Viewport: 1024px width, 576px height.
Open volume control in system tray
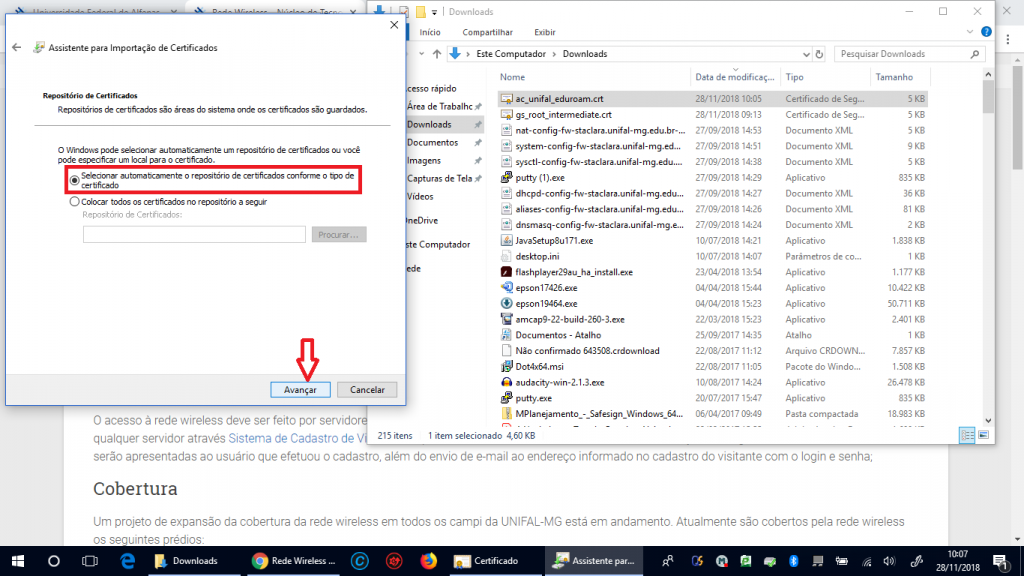pos(889,561)
